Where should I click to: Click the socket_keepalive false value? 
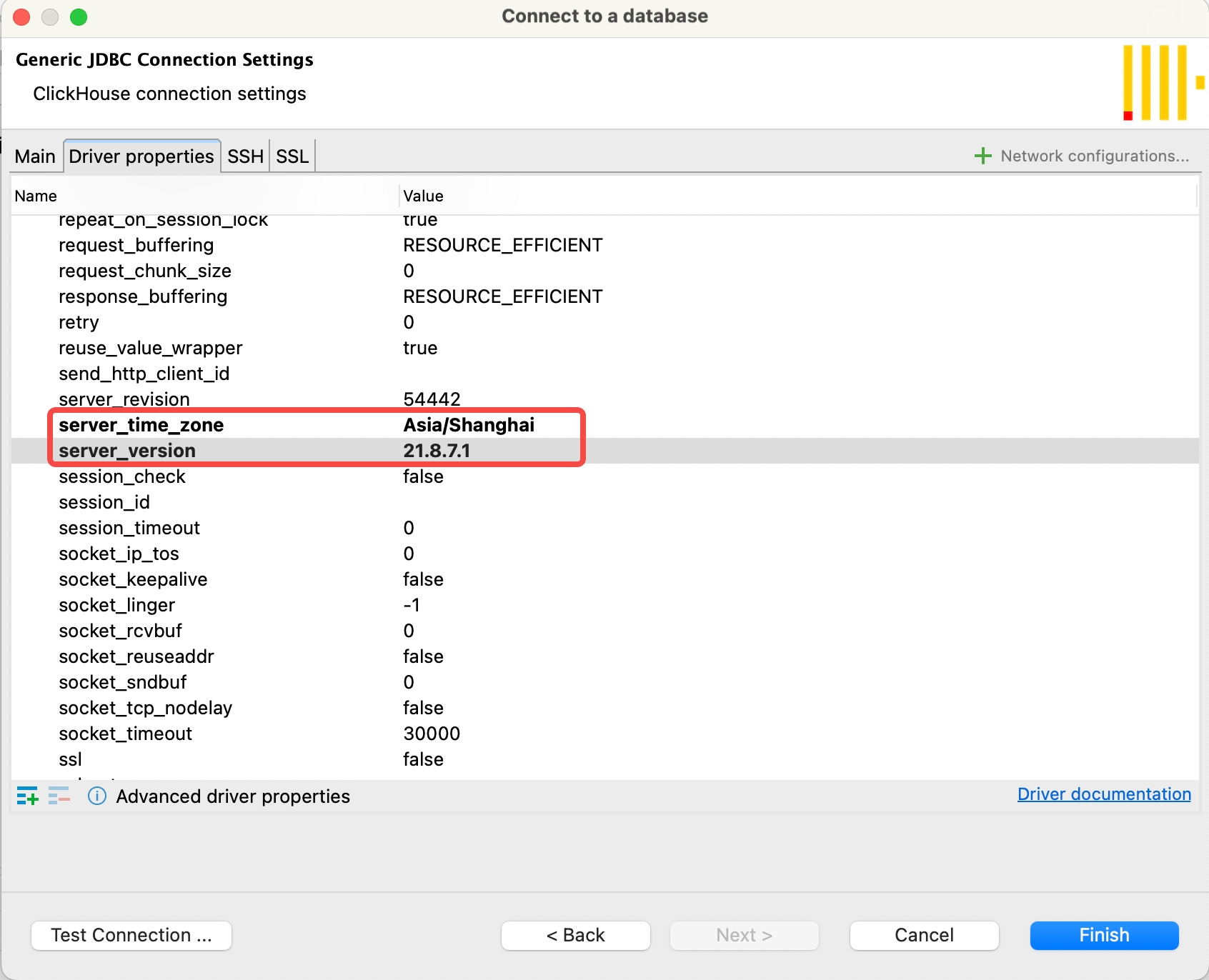[x=423, y=579]
